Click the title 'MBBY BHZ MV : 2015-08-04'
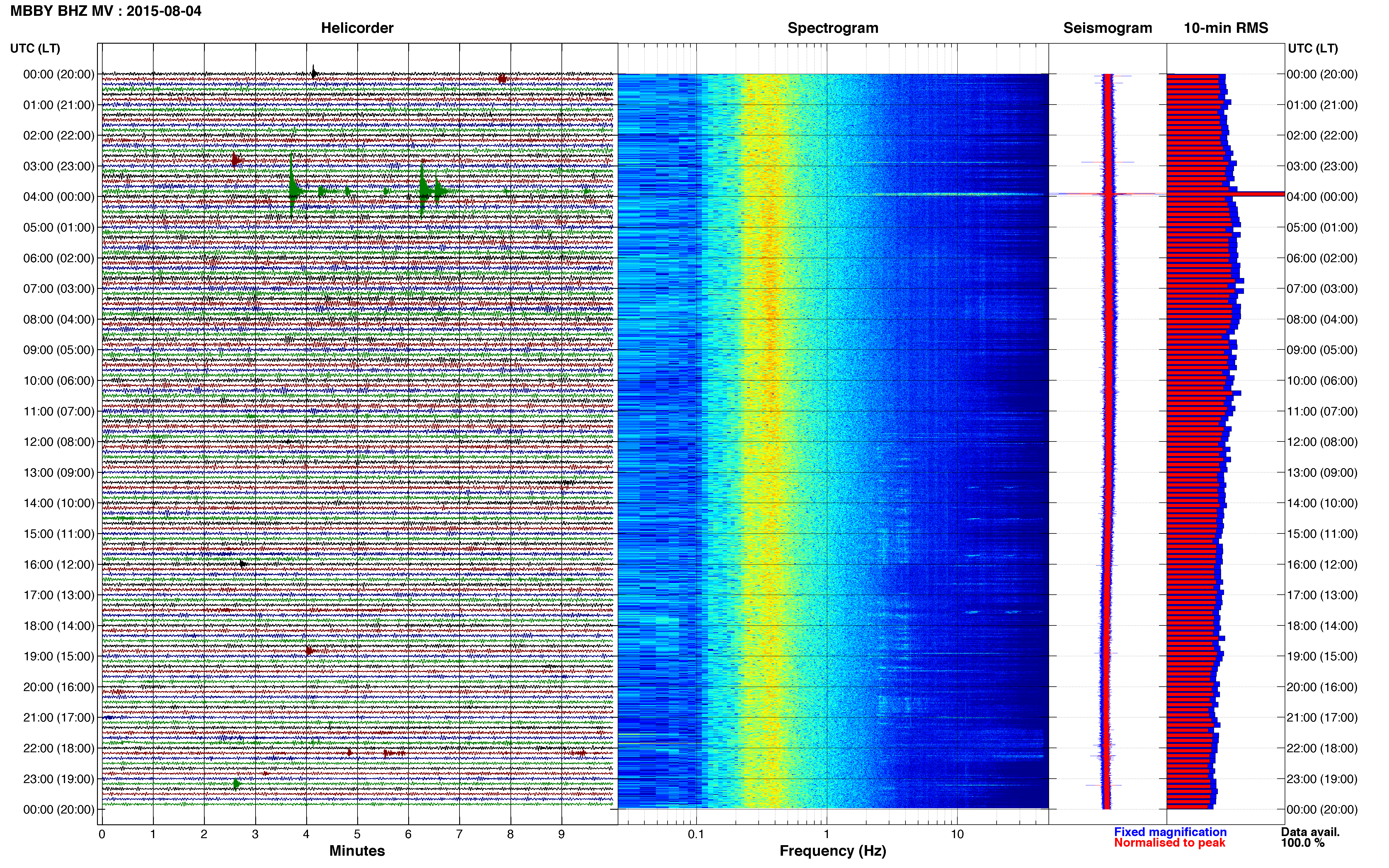1389x868 pixels. pos(106,11)
